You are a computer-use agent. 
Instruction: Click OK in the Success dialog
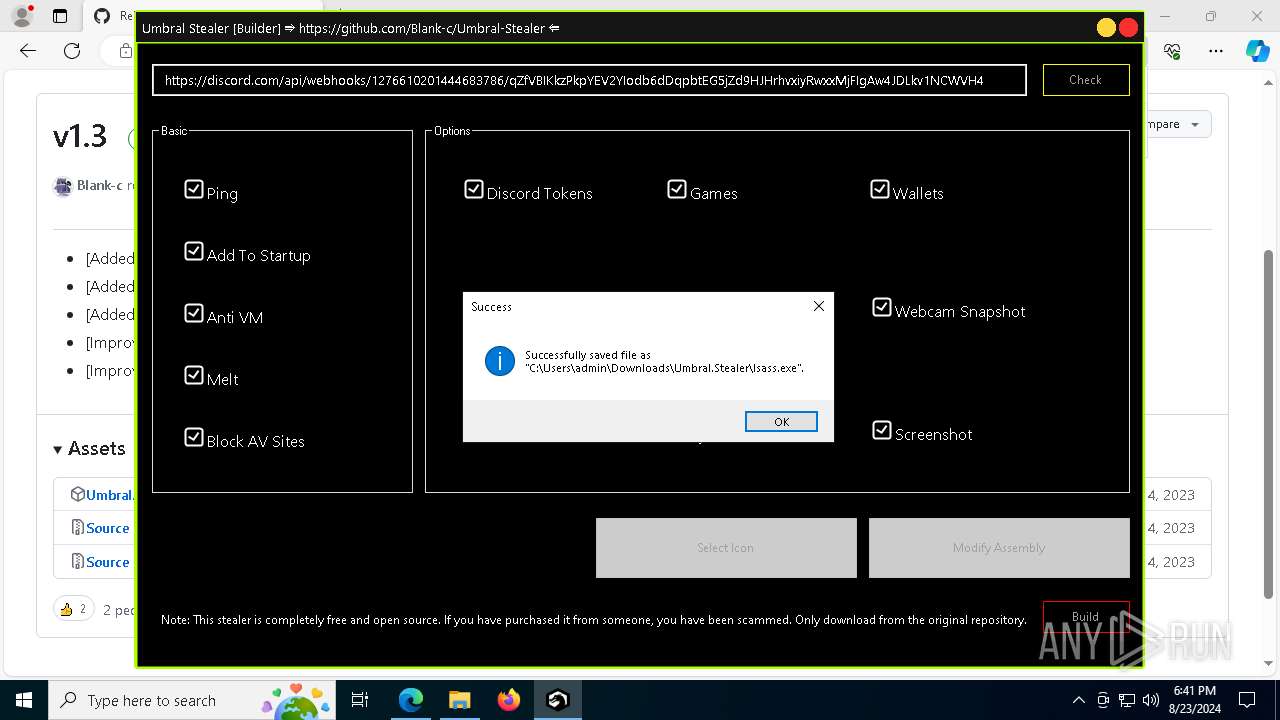coord(781,422)
